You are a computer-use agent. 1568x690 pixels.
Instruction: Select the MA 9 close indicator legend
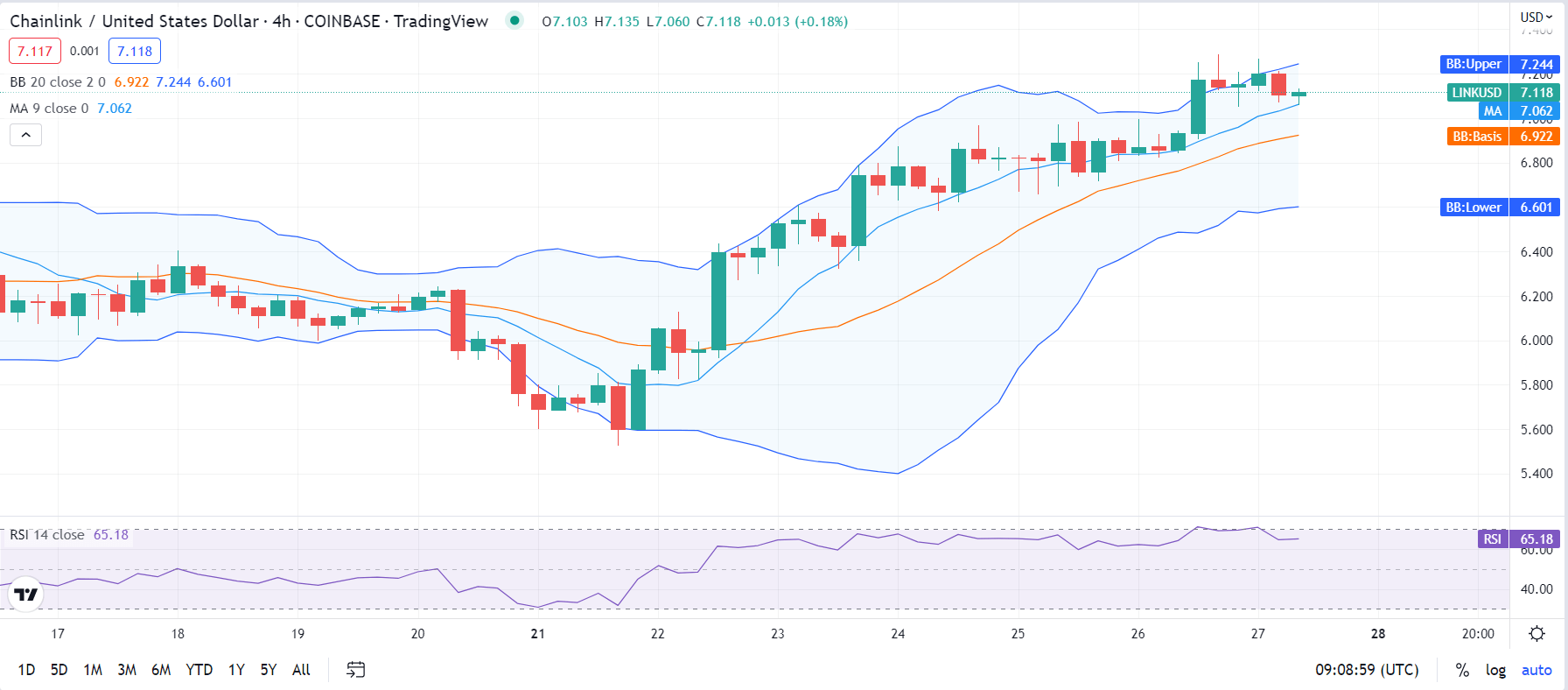tap(49, 109)
